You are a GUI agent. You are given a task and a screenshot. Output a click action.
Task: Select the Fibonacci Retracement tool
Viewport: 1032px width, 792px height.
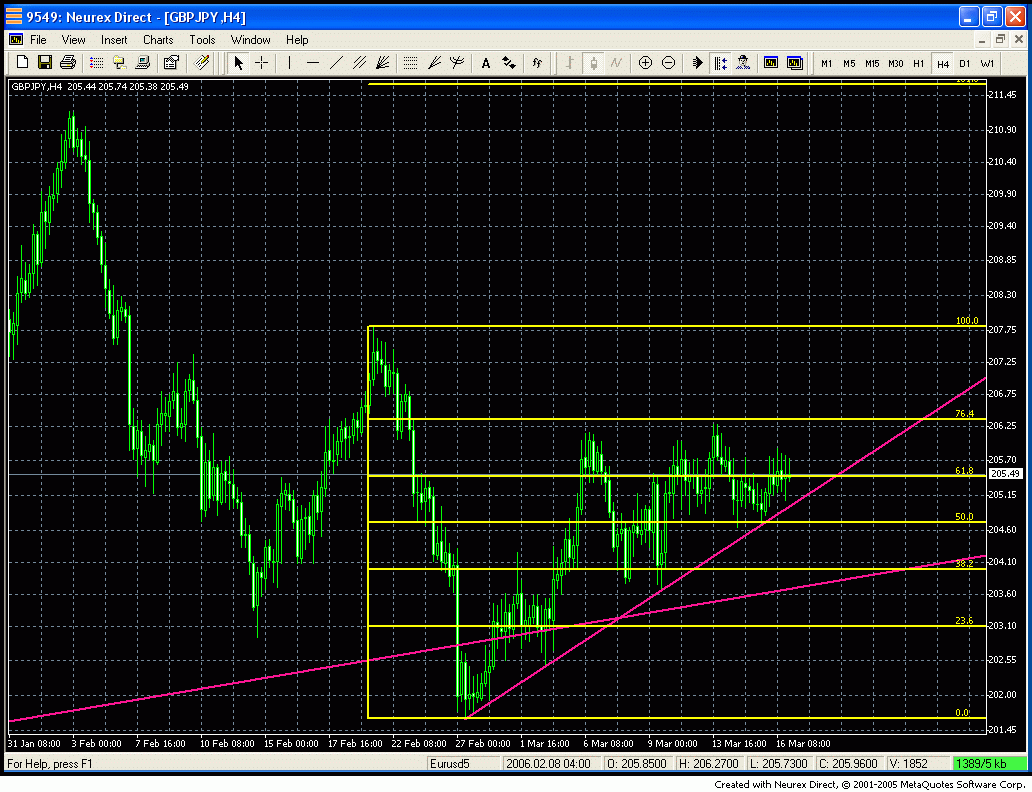pyautogui.click(x=411, y=63)
